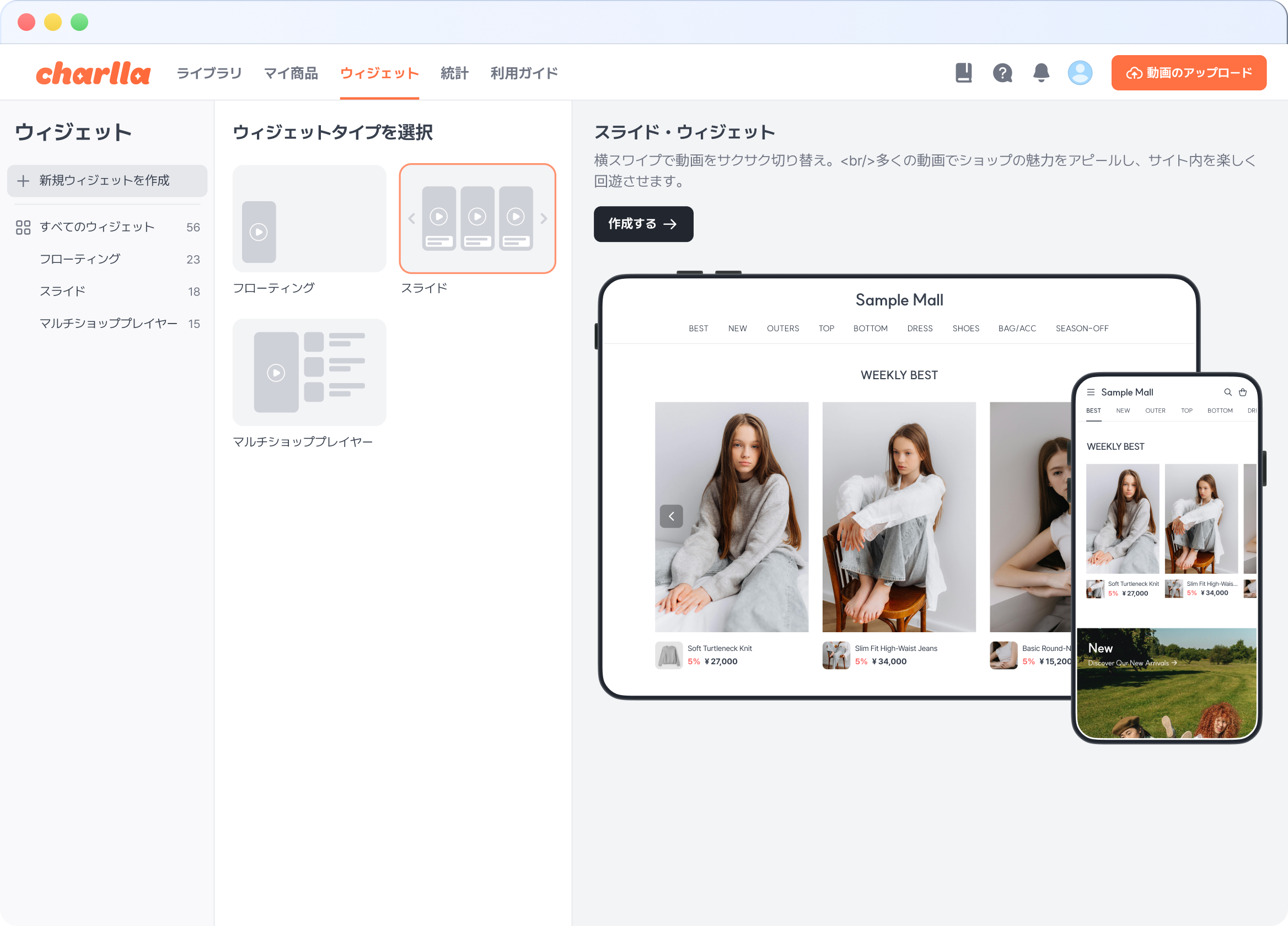Screen dimensions: 1288x926
Task: Open すべてのウィジェット from the sidebar
Action: [x=97, y=227]
